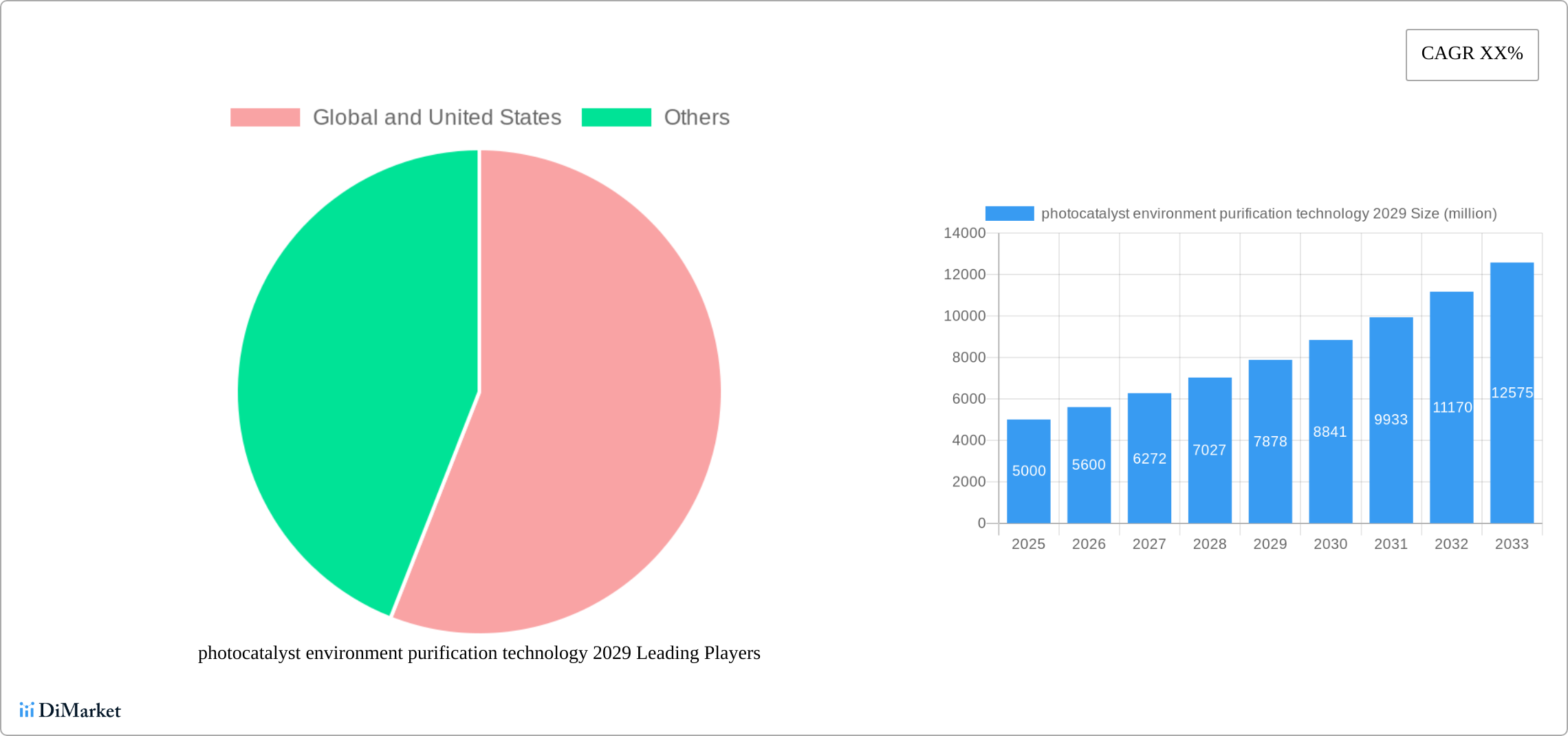1568x736 pixels.
Task: Click the pink Global and United States swatch
Action: (265, 118)
